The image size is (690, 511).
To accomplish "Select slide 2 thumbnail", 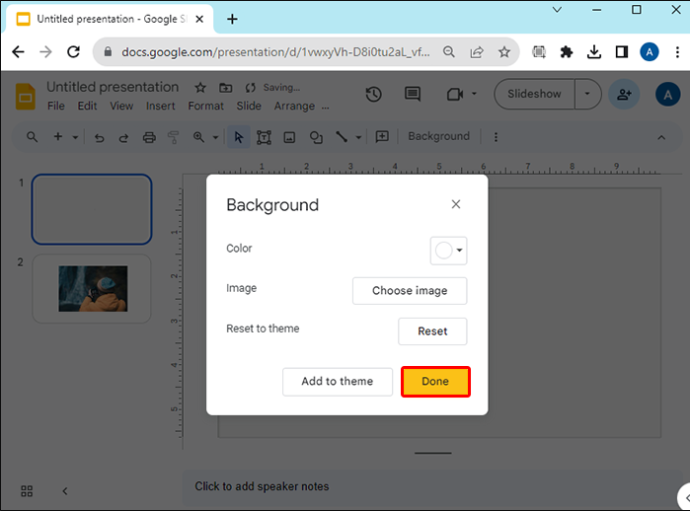I will coord(92,289).
